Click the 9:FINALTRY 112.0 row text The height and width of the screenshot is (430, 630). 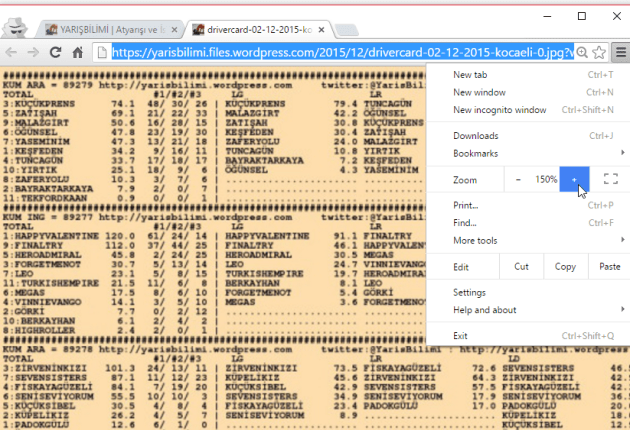pyautogui.click(x=69, y=245)
